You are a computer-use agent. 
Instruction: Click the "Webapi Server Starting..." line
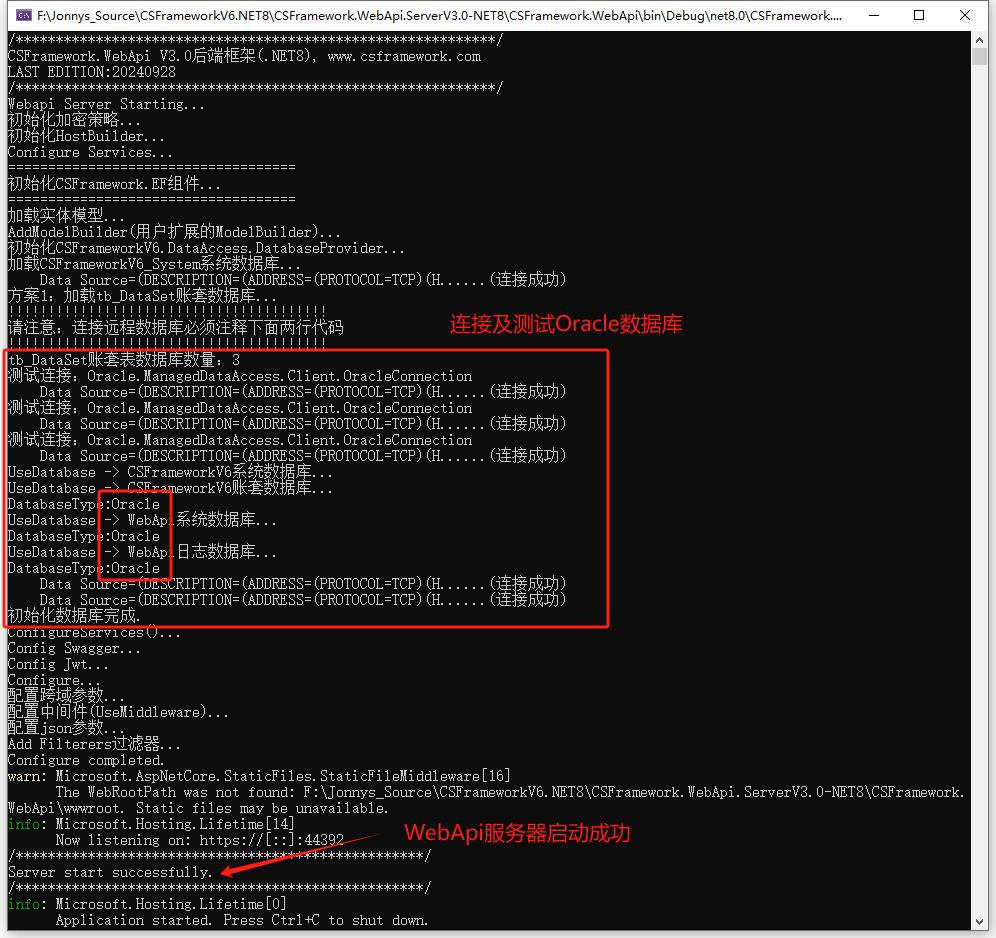coord(106,104)
